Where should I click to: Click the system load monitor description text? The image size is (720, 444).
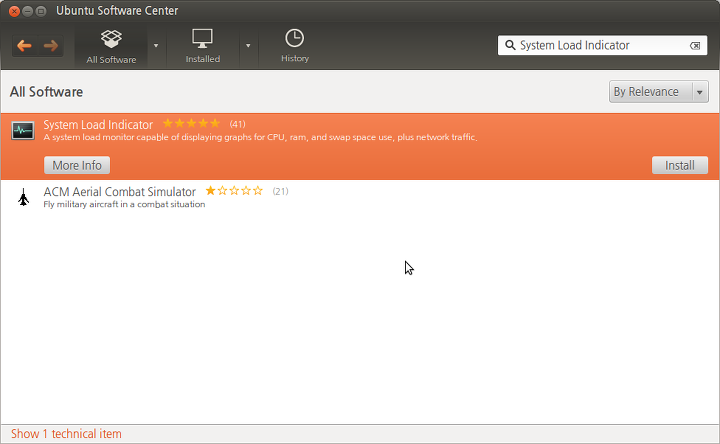pos(260,137)
